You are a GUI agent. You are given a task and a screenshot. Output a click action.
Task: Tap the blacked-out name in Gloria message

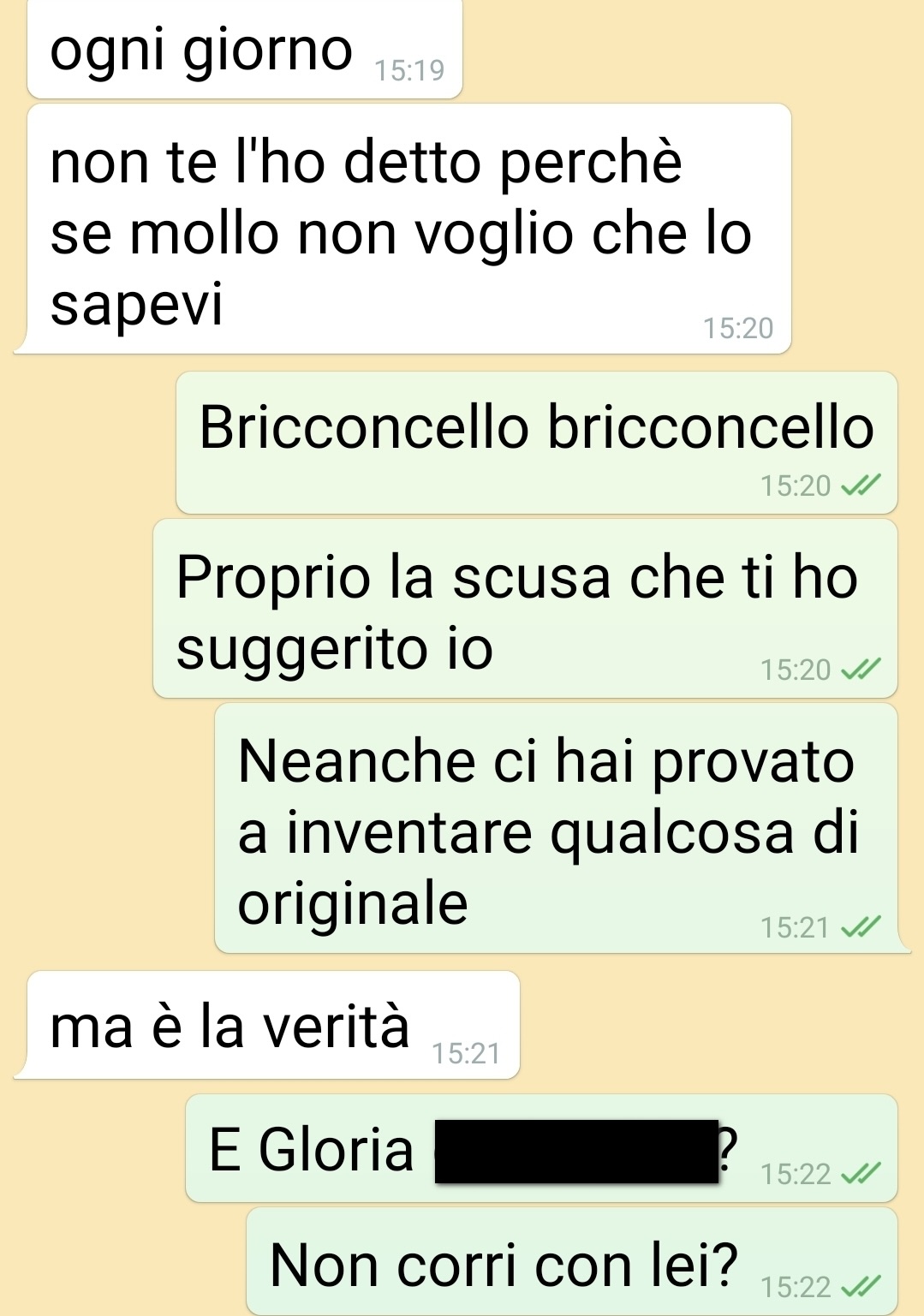click(x=577, y=1152)
